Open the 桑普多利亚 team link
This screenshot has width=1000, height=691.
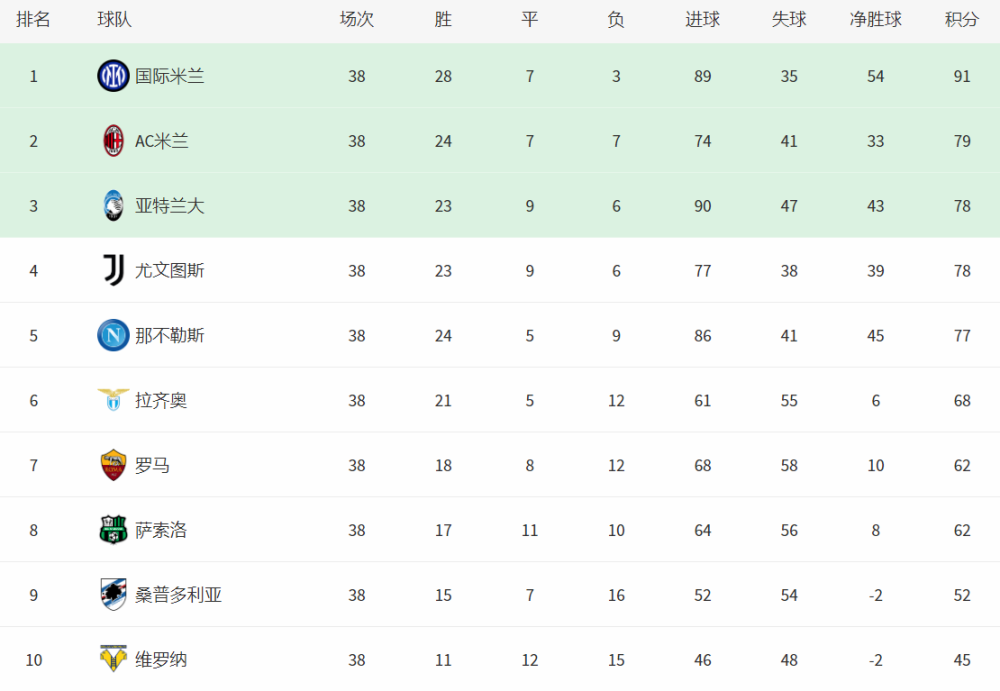click(x=179, y=595)
